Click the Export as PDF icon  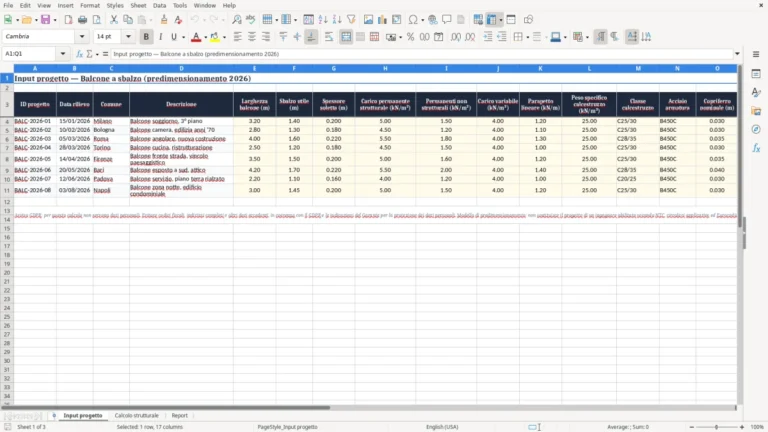click(x=69, y=20)
